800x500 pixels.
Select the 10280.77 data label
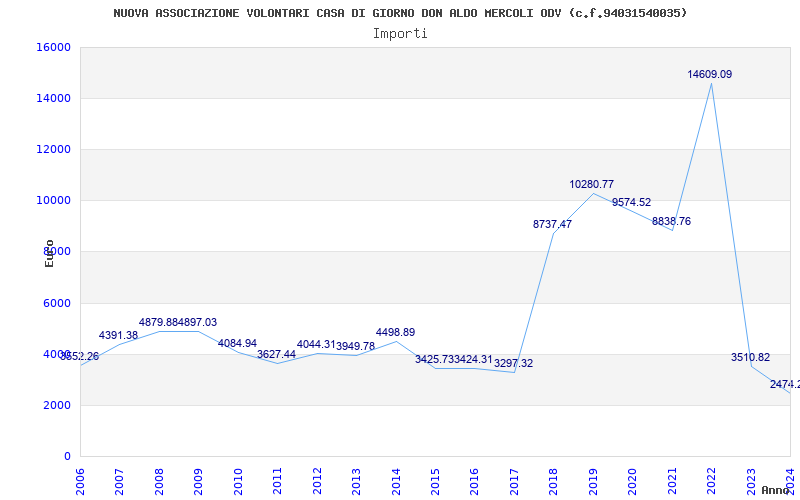pos(591,184)
